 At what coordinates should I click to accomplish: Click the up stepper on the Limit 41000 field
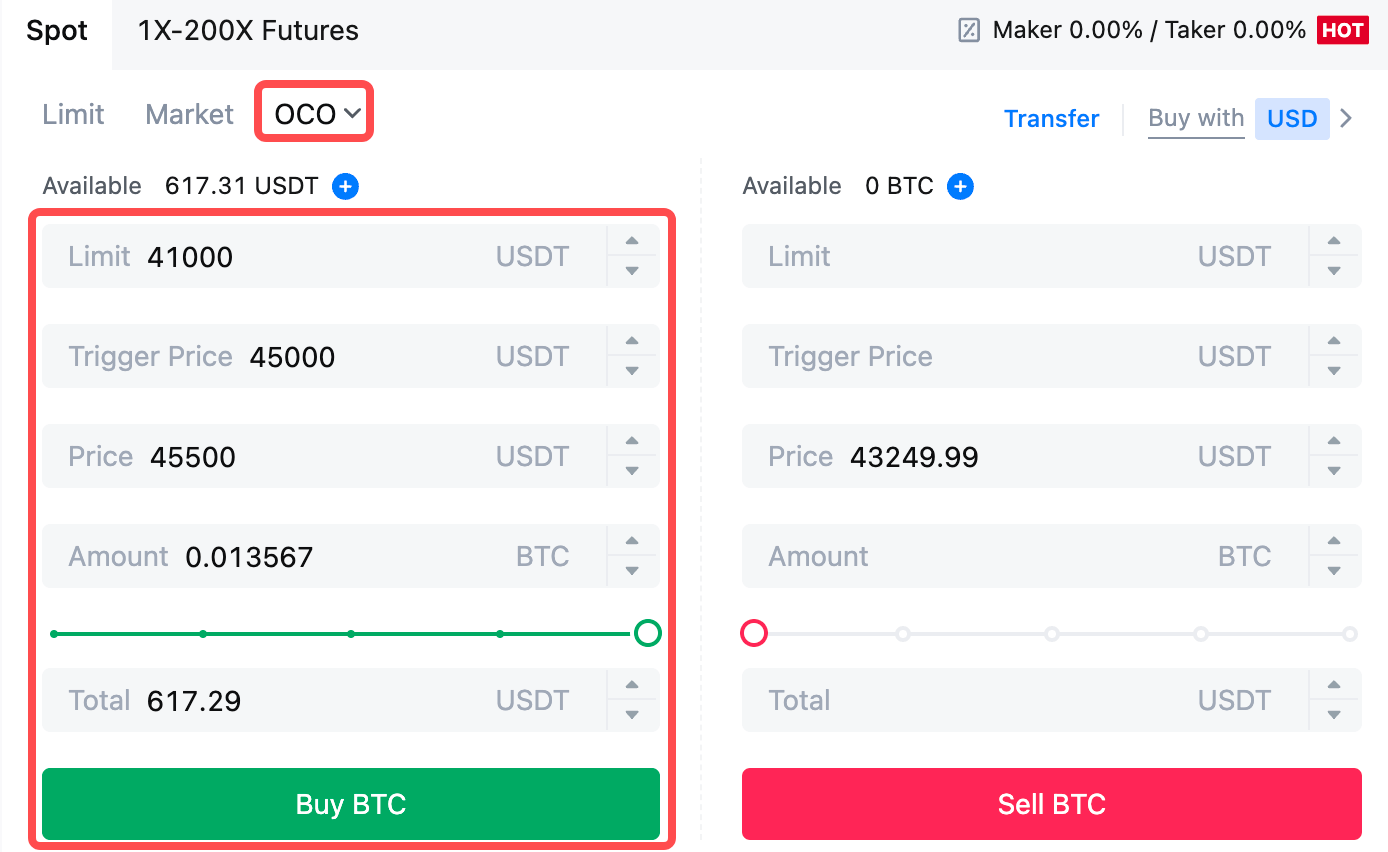point(632,242)
